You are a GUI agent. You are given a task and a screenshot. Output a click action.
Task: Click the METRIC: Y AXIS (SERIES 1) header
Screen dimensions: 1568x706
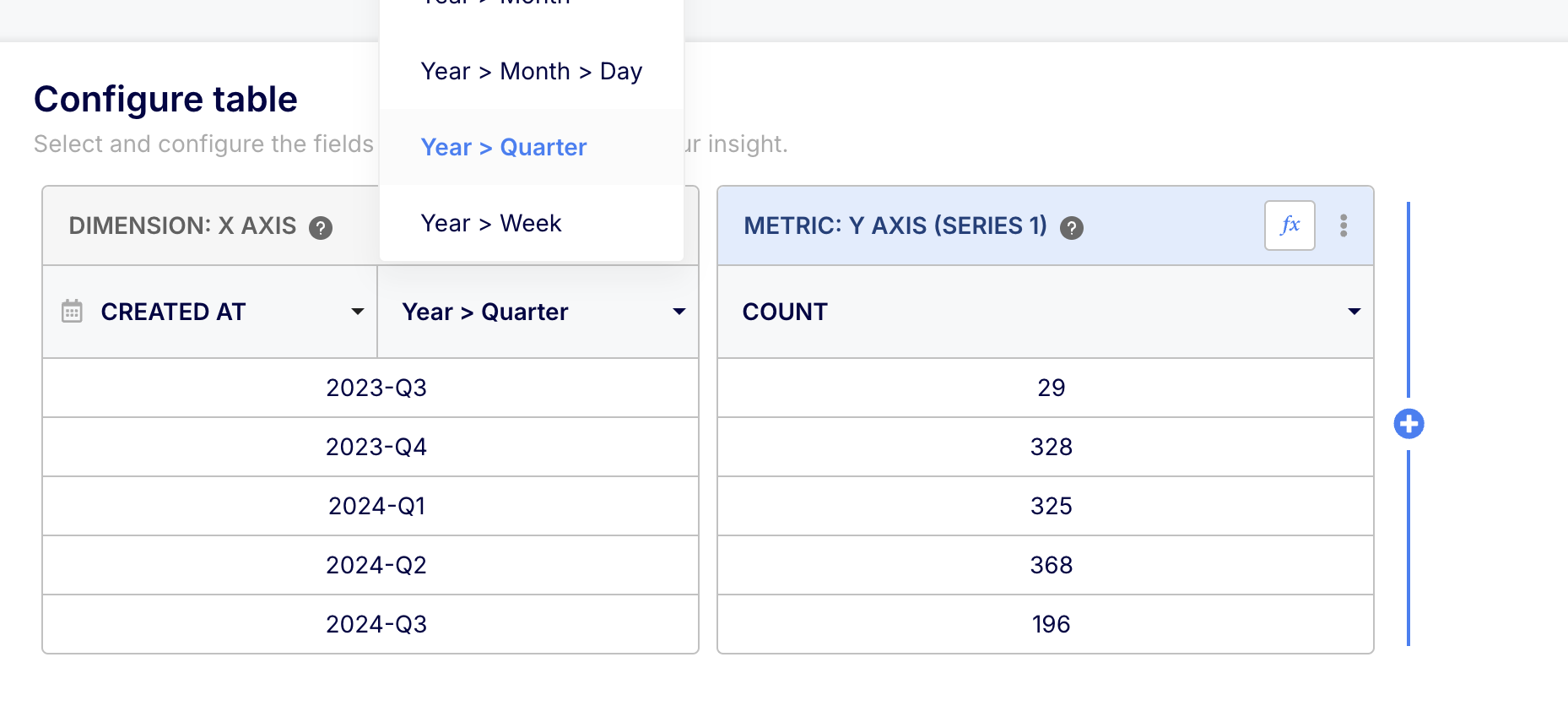(895, 226)
